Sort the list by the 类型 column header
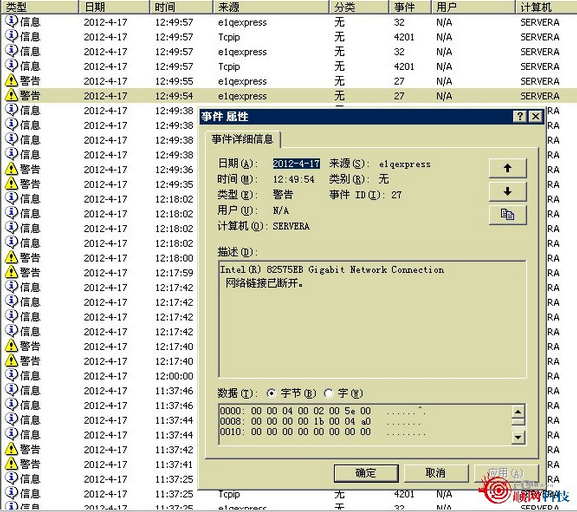 pyautogui.click(x=40, y=7)
